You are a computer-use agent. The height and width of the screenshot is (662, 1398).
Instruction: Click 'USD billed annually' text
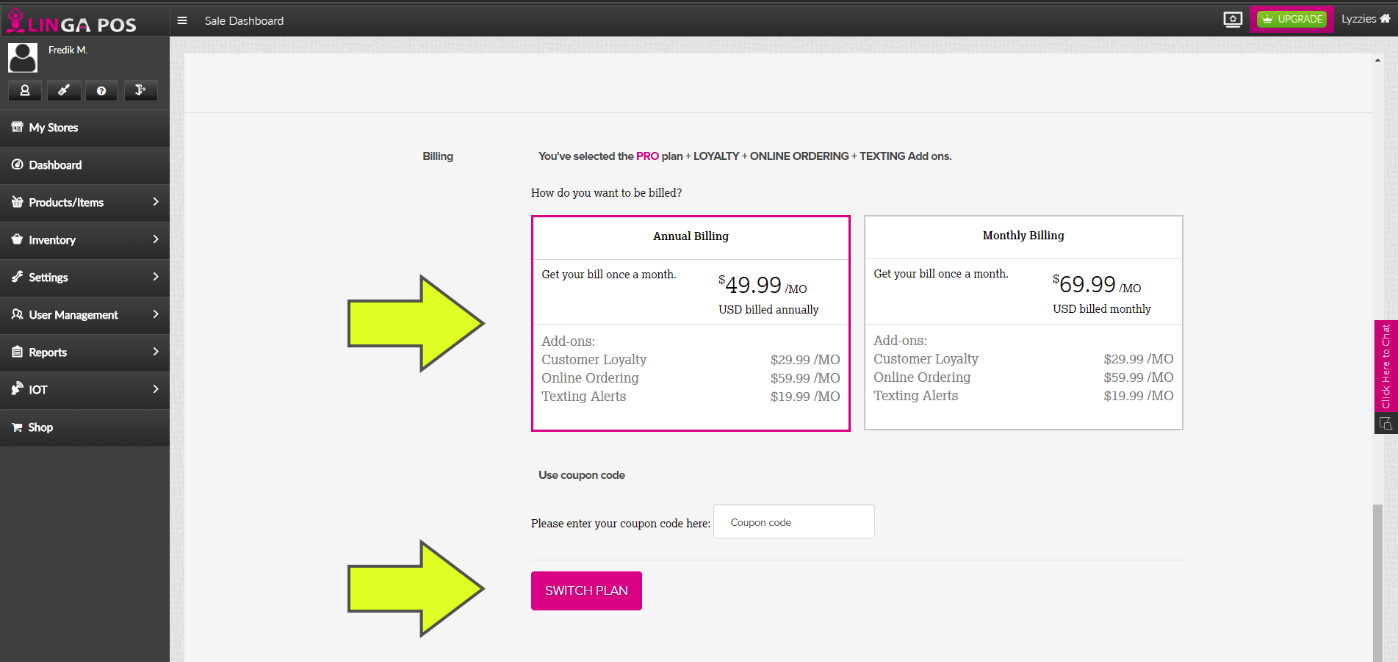[769, 310]
